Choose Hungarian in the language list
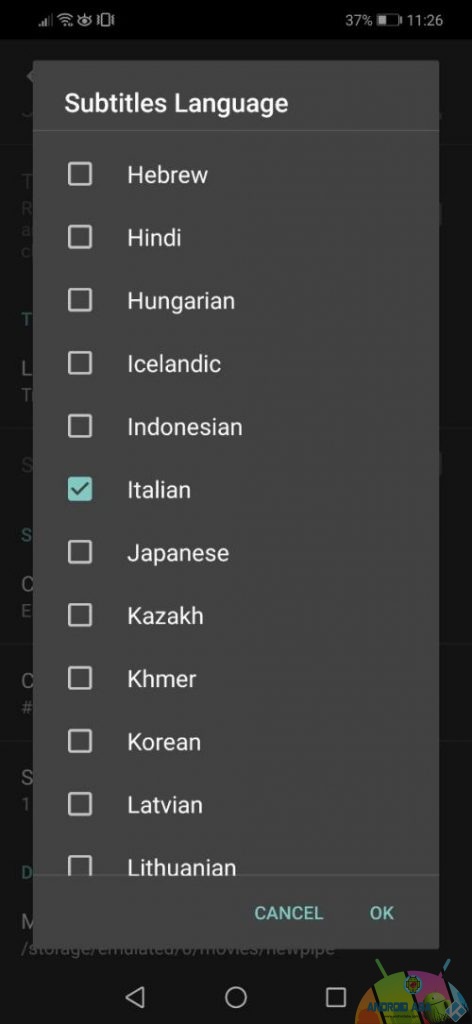Screen dimensions: 472x1024 point(236,300)
